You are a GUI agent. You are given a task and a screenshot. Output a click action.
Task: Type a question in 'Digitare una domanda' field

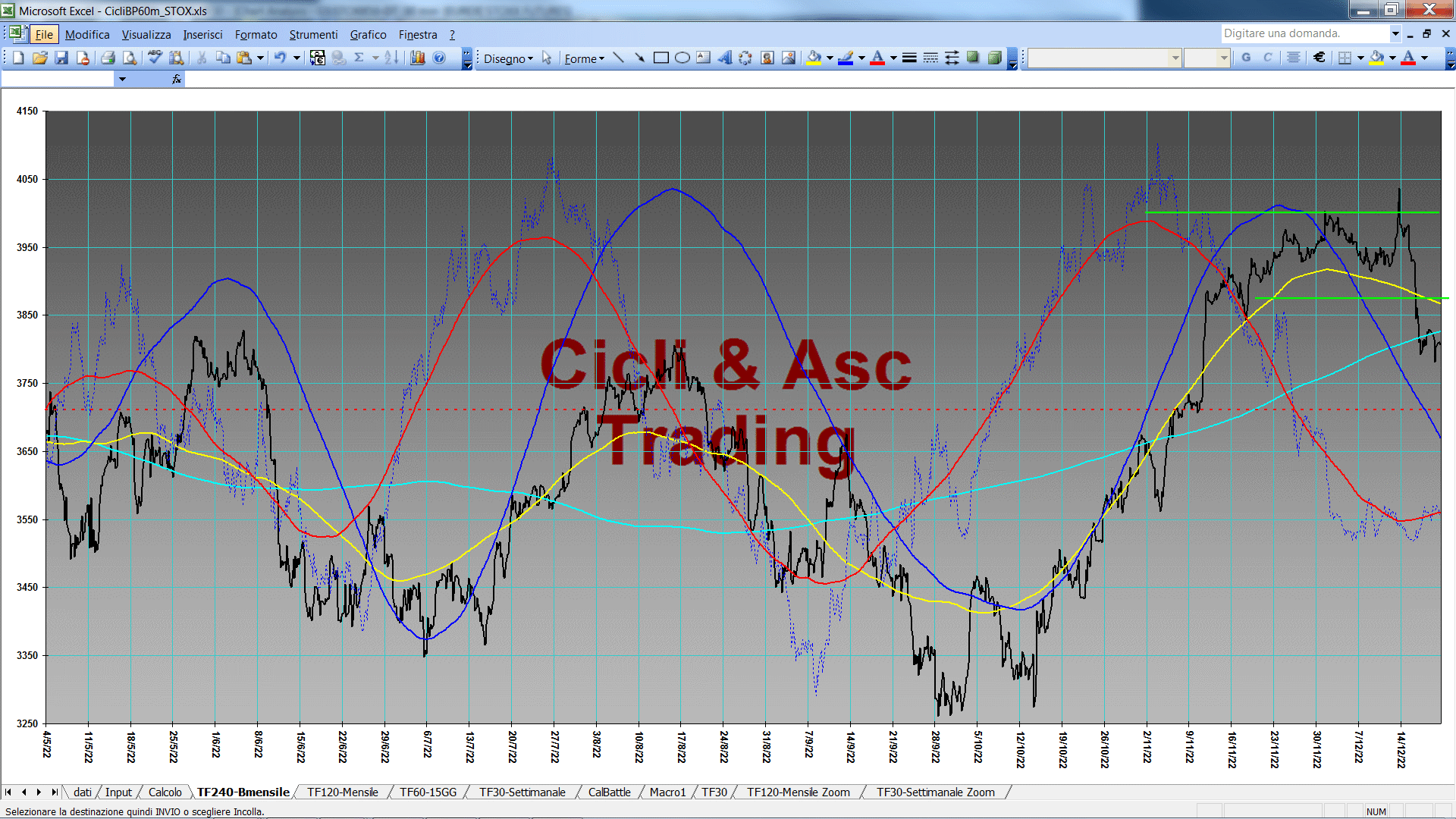1304,33
